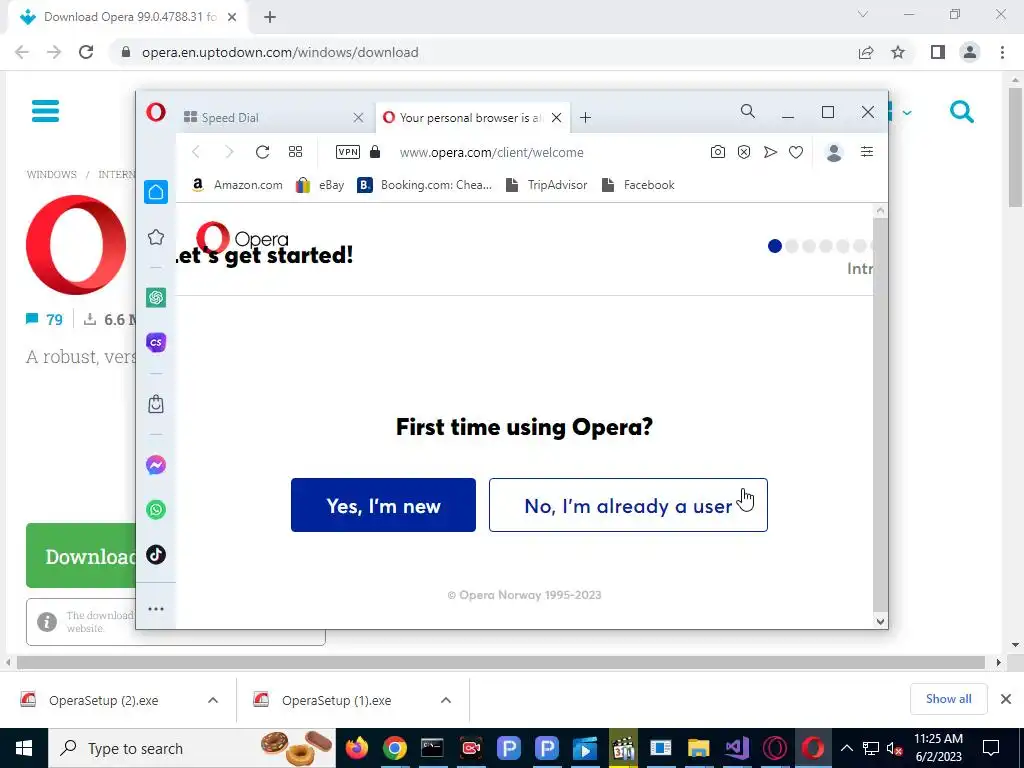
Task: Open Windows Start menu
Action: coord(24,748)
